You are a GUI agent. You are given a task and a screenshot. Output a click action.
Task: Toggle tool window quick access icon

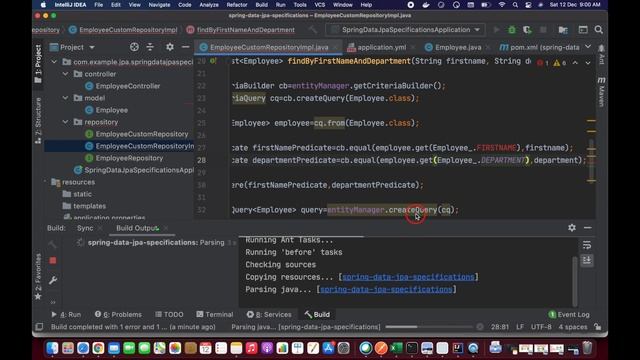(39, 327)
